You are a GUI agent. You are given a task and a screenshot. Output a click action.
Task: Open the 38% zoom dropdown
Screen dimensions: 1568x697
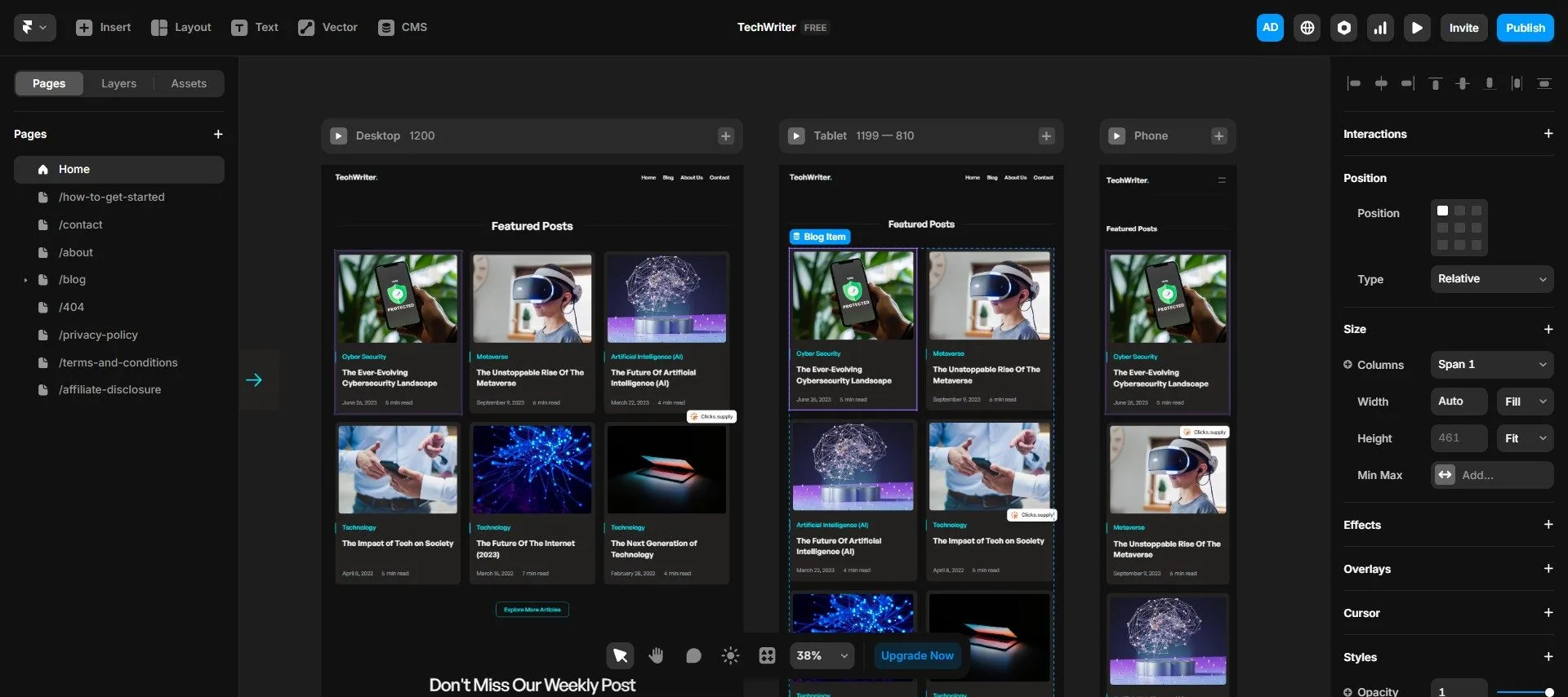[x=822, y=655]
